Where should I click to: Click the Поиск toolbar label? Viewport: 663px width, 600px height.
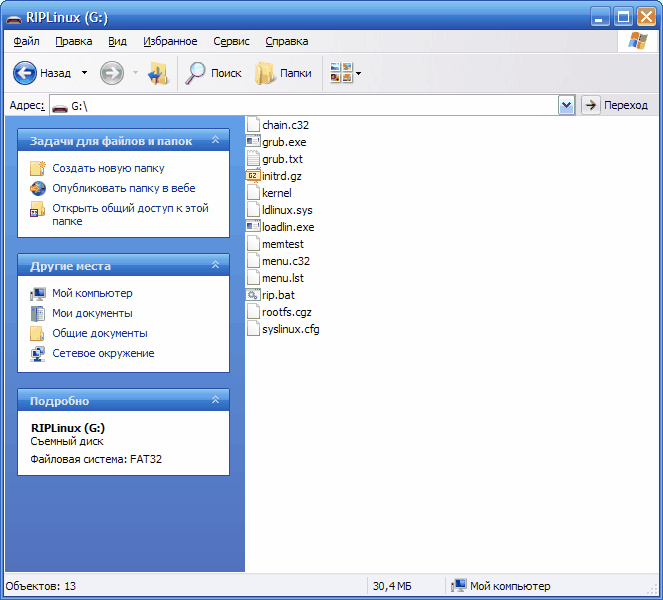click(226, 73)
